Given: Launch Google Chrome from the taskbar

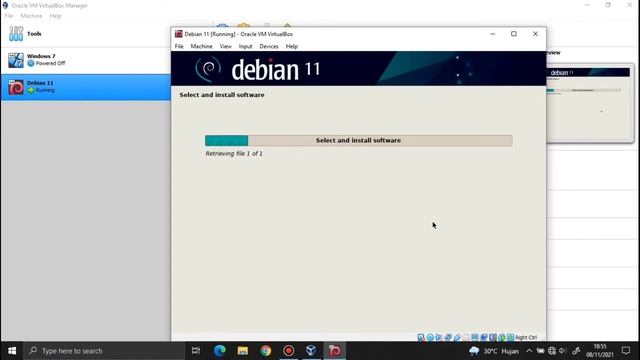Looking at the screenshot, I should coord(266,351).
